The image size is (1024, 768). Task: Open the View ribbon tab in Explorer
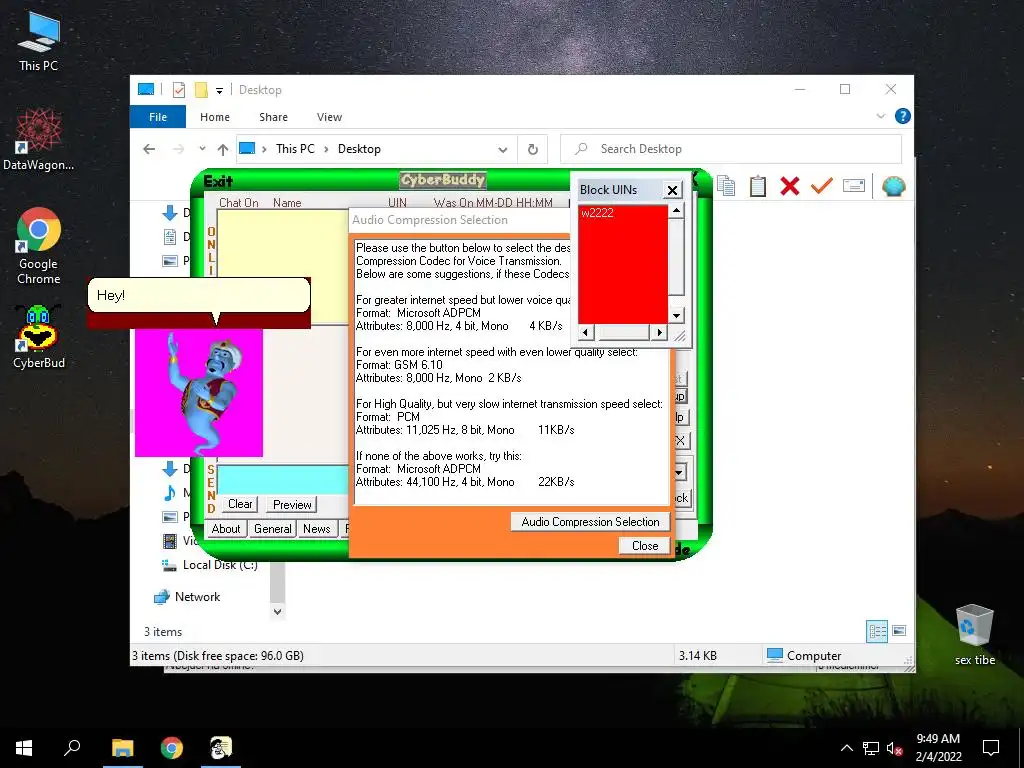[329, 117]
